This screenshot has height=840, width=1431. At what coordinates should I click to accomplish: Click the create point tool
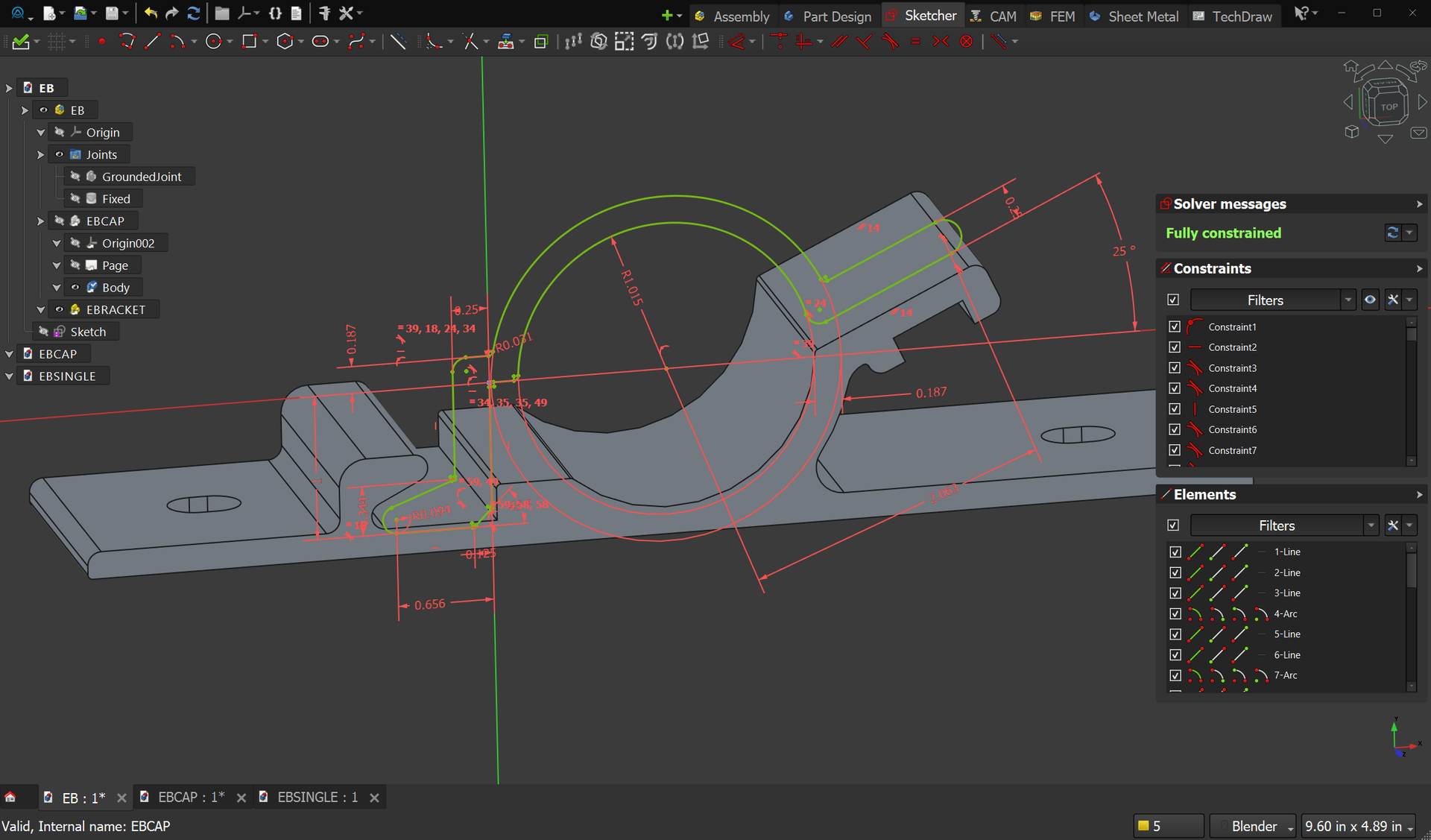(x=102, y=42)
